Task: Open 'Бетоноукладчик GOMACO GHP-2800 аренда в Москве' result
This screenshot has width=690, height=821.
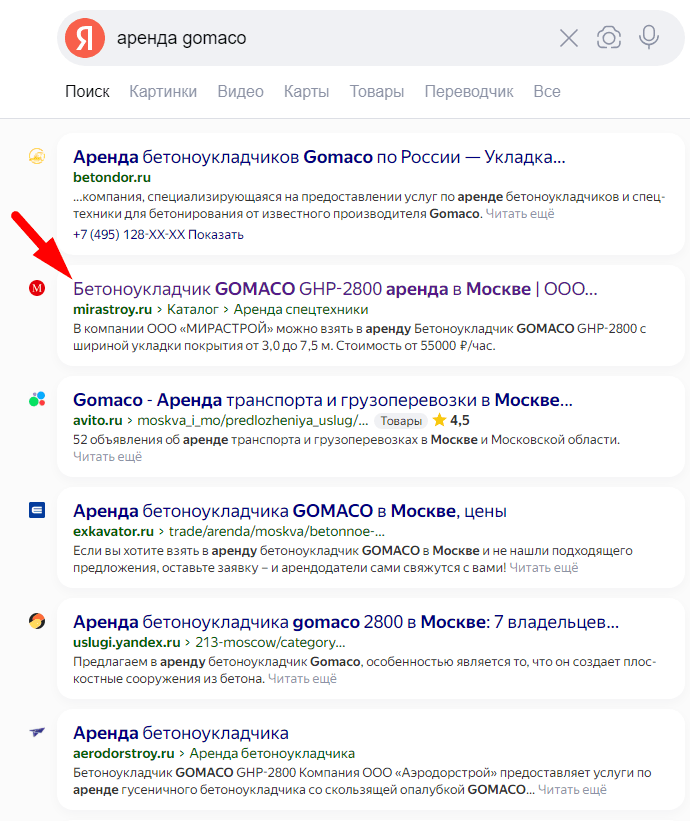Action: click(335, 289)
